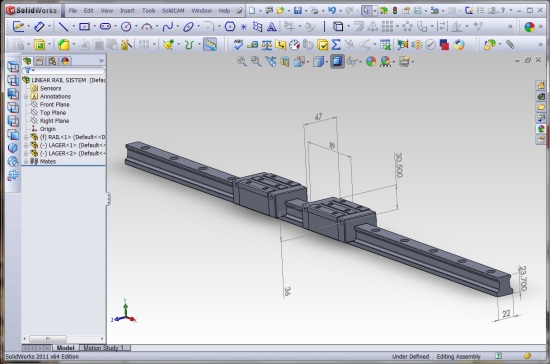Viewport: 550px width, 364px height.
Task: Click the Interference Detection red-blue squares icon
Action: tap(444, 45)
